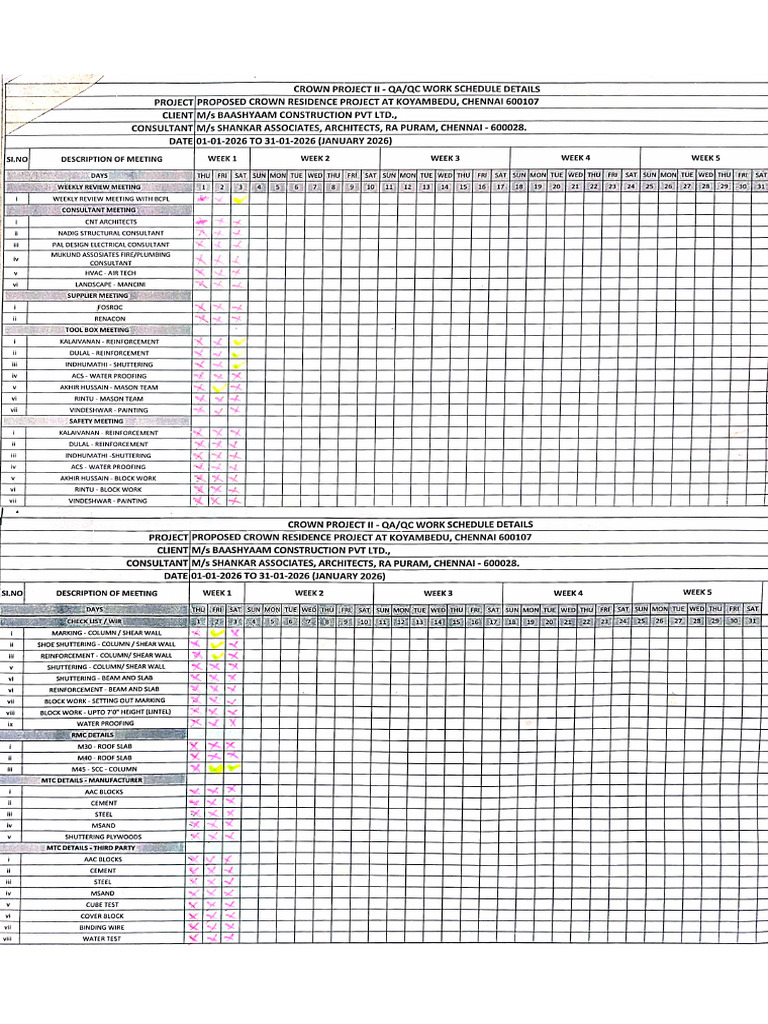This screenshot has height=1024, width=768.
Task: Select 'DULAL - REINFORCEMENT' under Safety Meeting
Action: 108,444
